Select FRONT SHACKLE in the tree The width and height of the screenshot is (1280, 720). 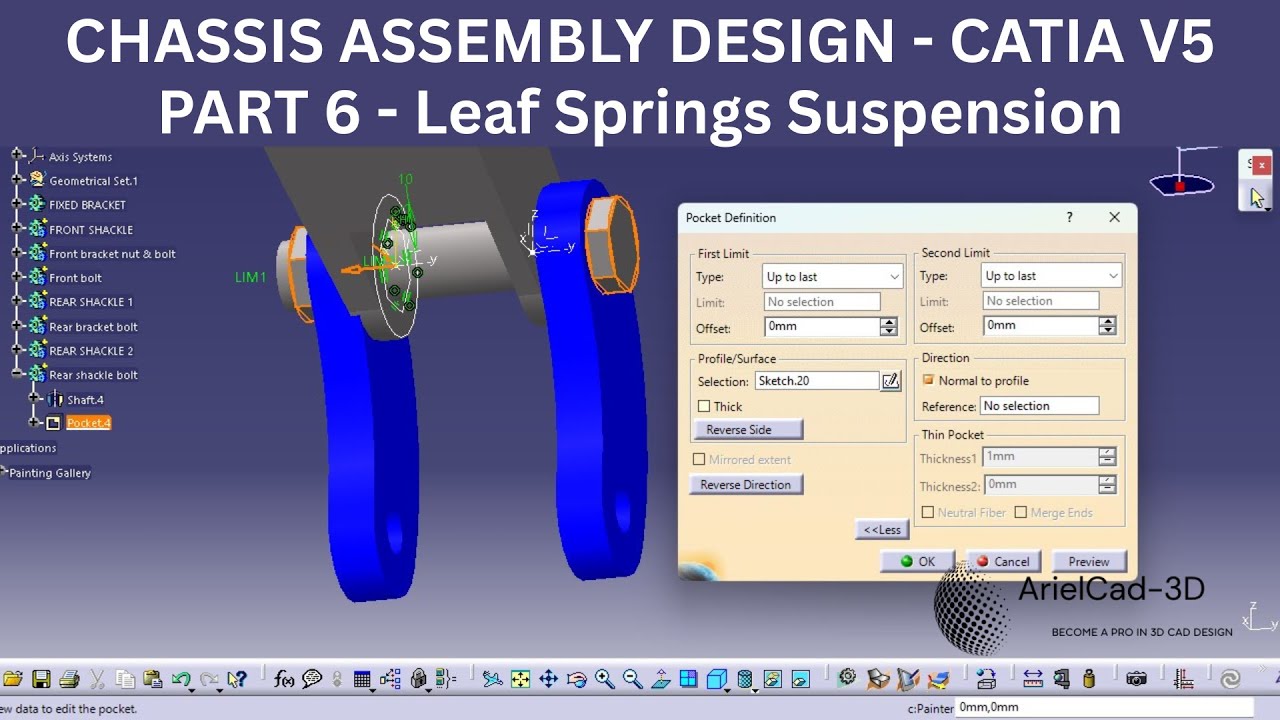click(91, 230)
